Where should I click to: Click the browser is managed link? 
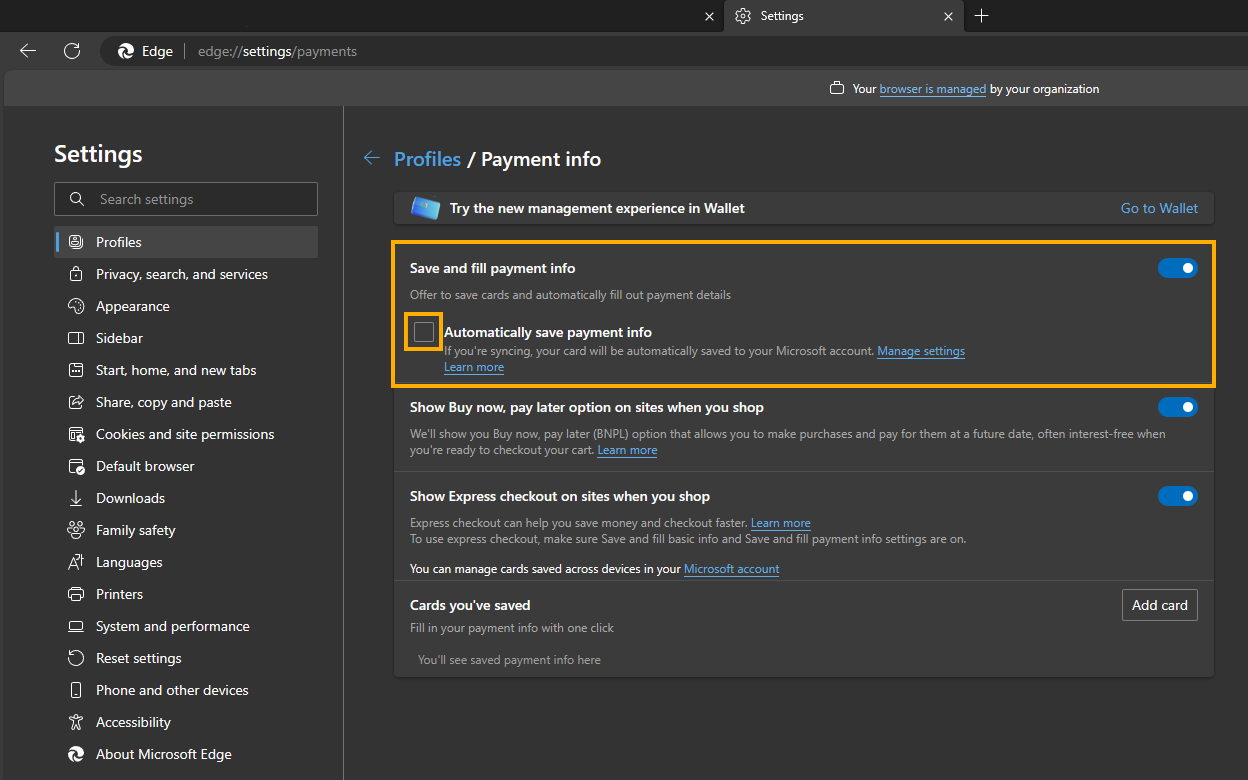point(933,89)
